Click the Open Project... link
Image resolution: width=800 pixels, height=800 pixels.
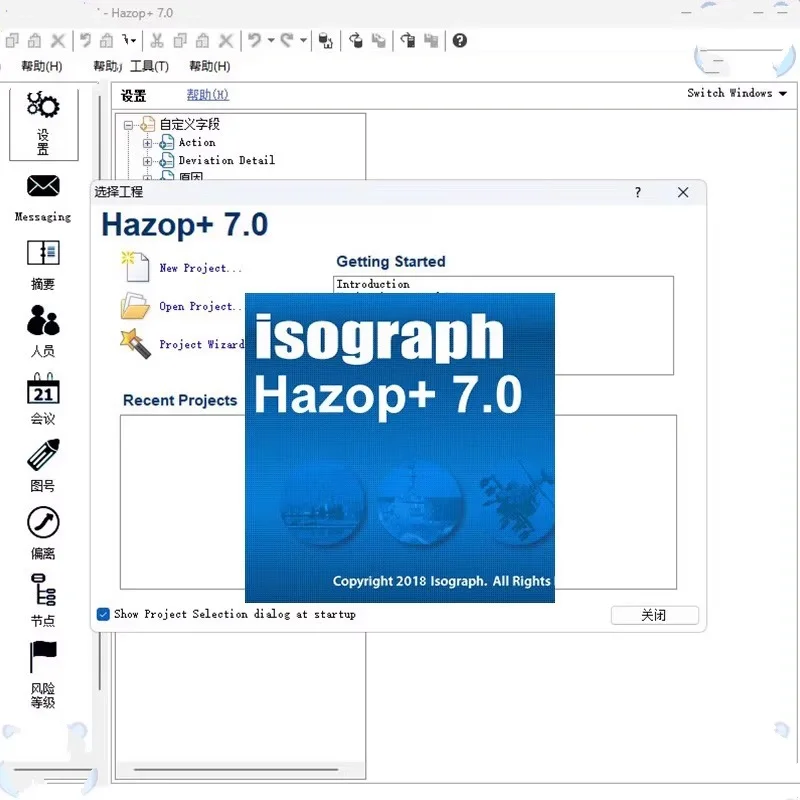click(x=200, y=306)
